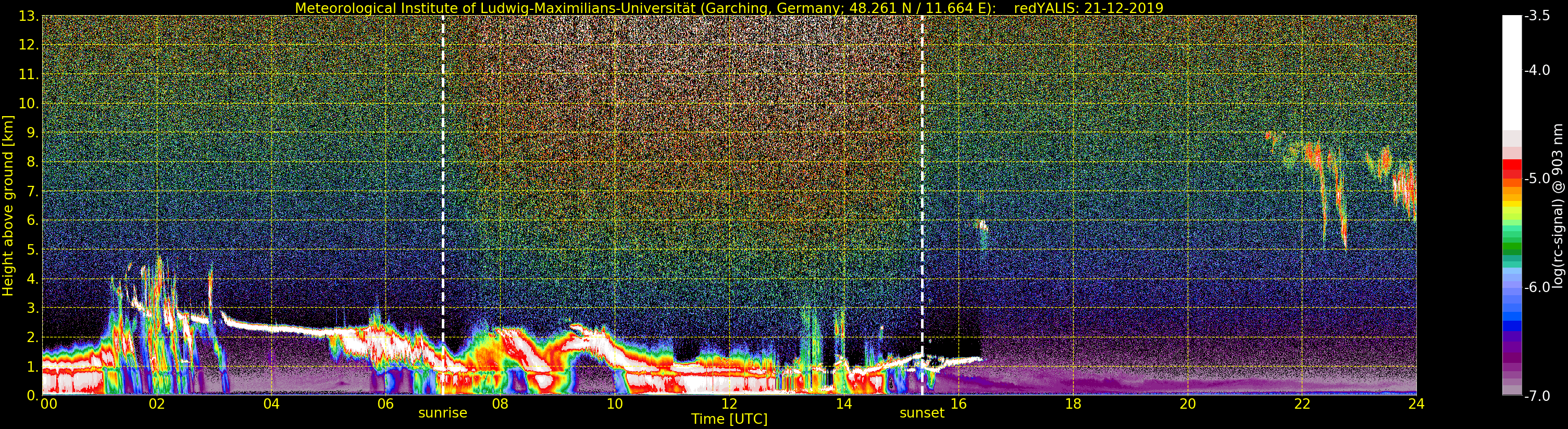
Task: Click the '08' tick on the time axis
Action: click(x=500, y=404)
